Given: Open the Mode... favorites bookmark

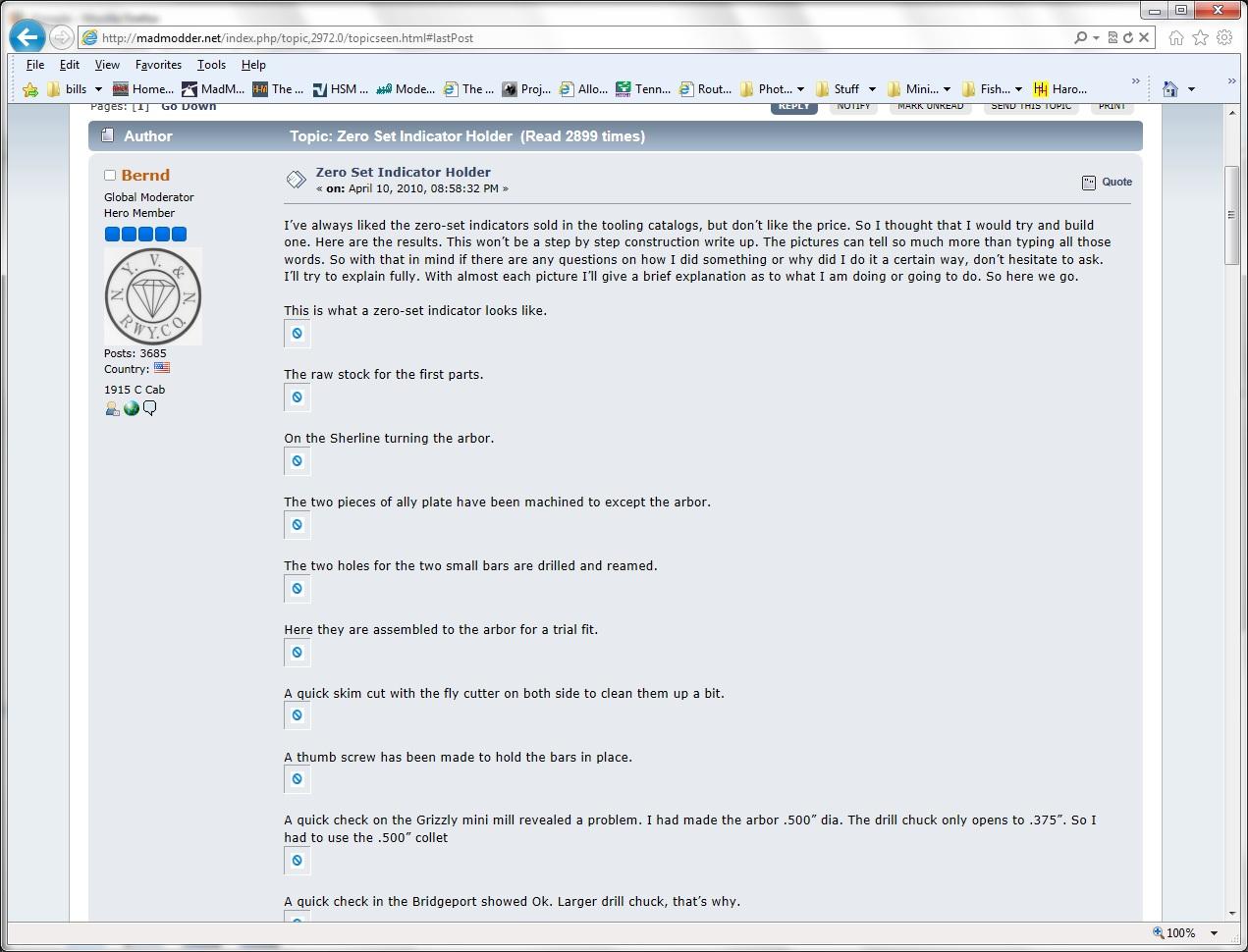Looking at the screenshot, I should (406, 89).
